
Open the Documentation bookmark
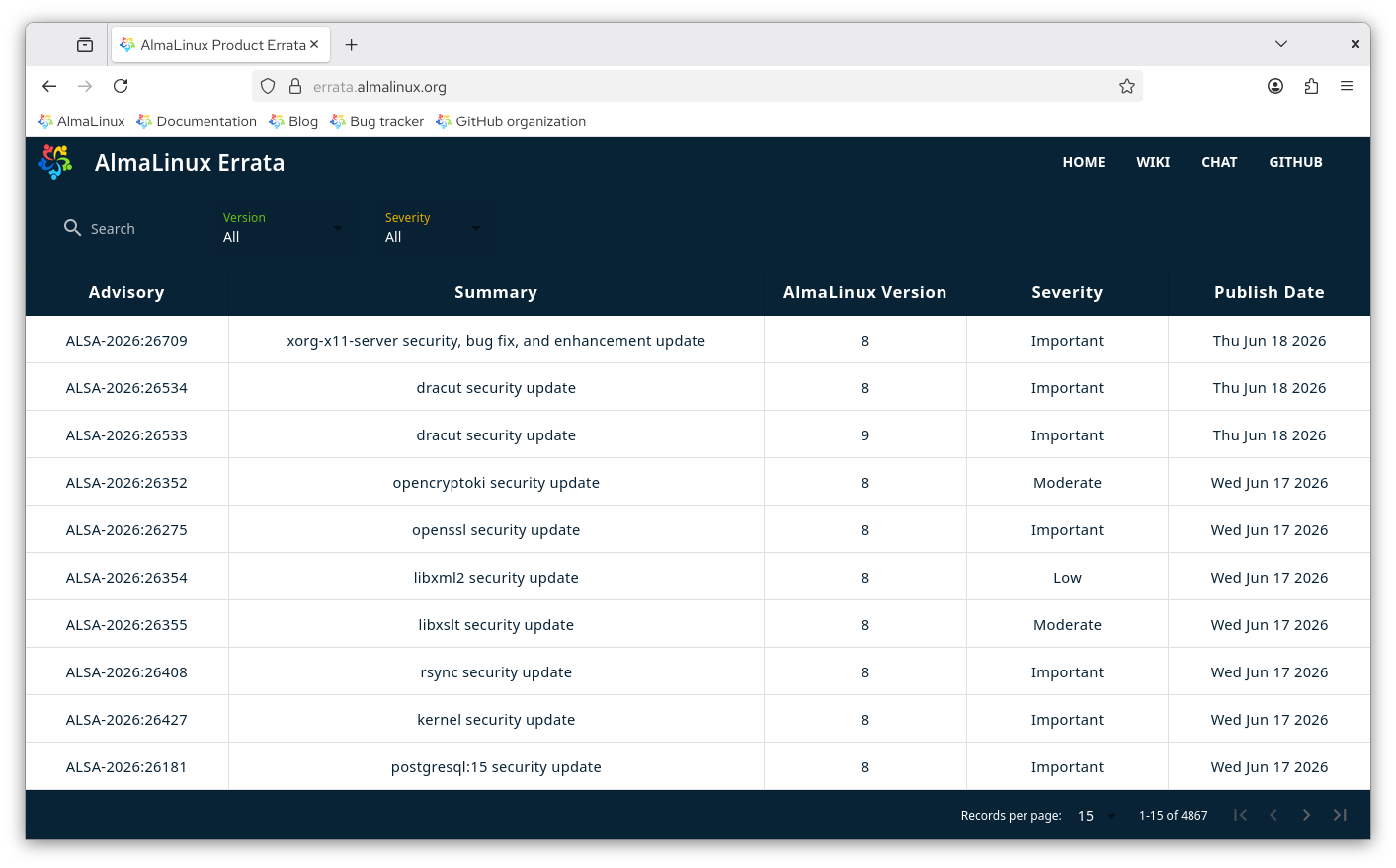click(x=197, y=121)
